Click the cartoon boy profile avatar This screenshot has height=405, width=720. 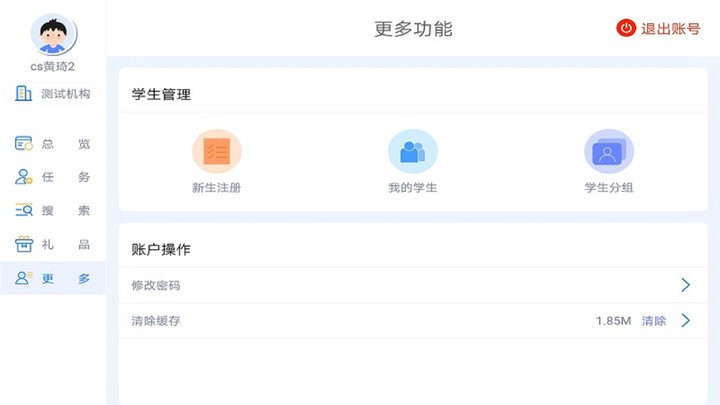53,34
